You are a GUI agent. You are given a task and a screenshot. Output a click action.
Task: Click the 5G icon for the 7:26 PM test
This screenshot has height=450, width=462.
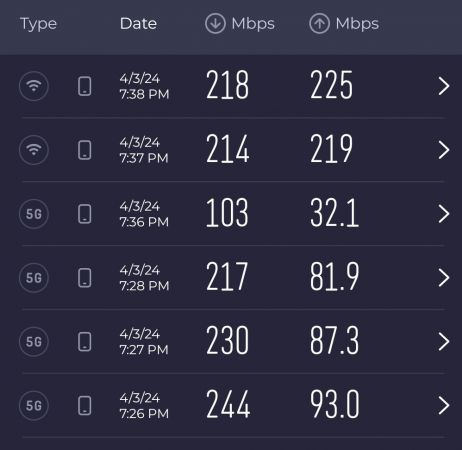(34, 406)
